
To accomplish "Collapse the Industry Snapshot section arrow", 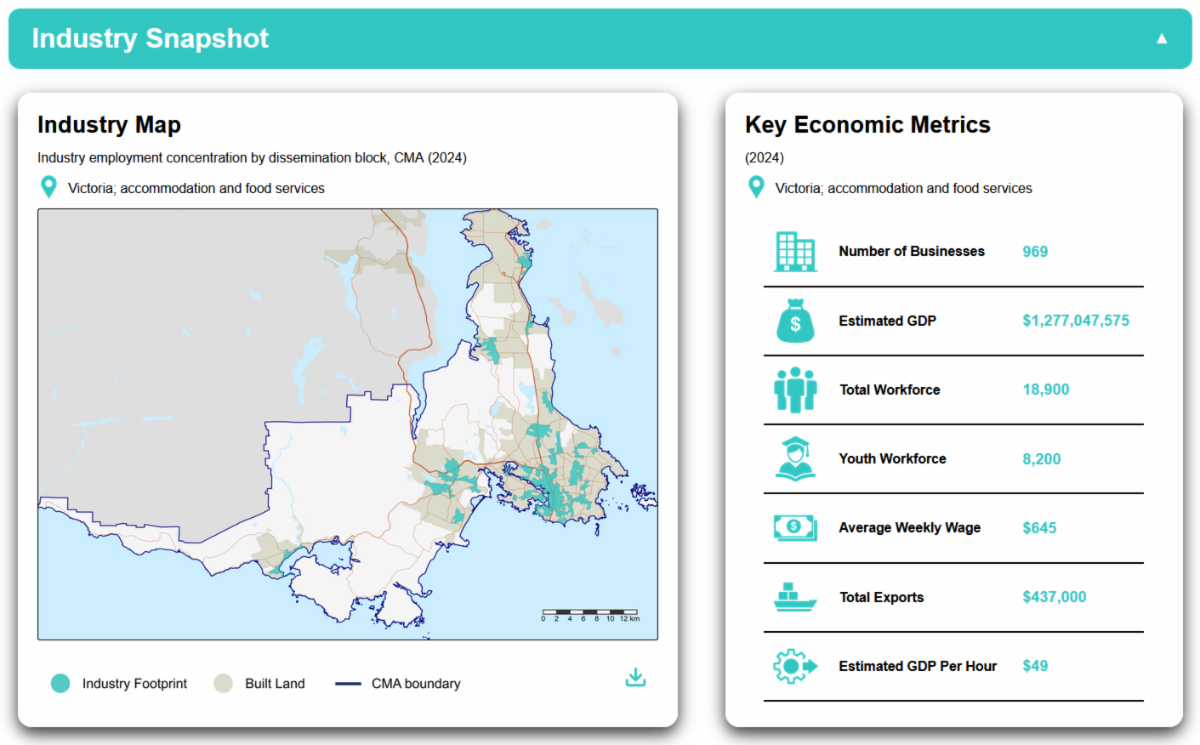I will (x=1161, y=39).
